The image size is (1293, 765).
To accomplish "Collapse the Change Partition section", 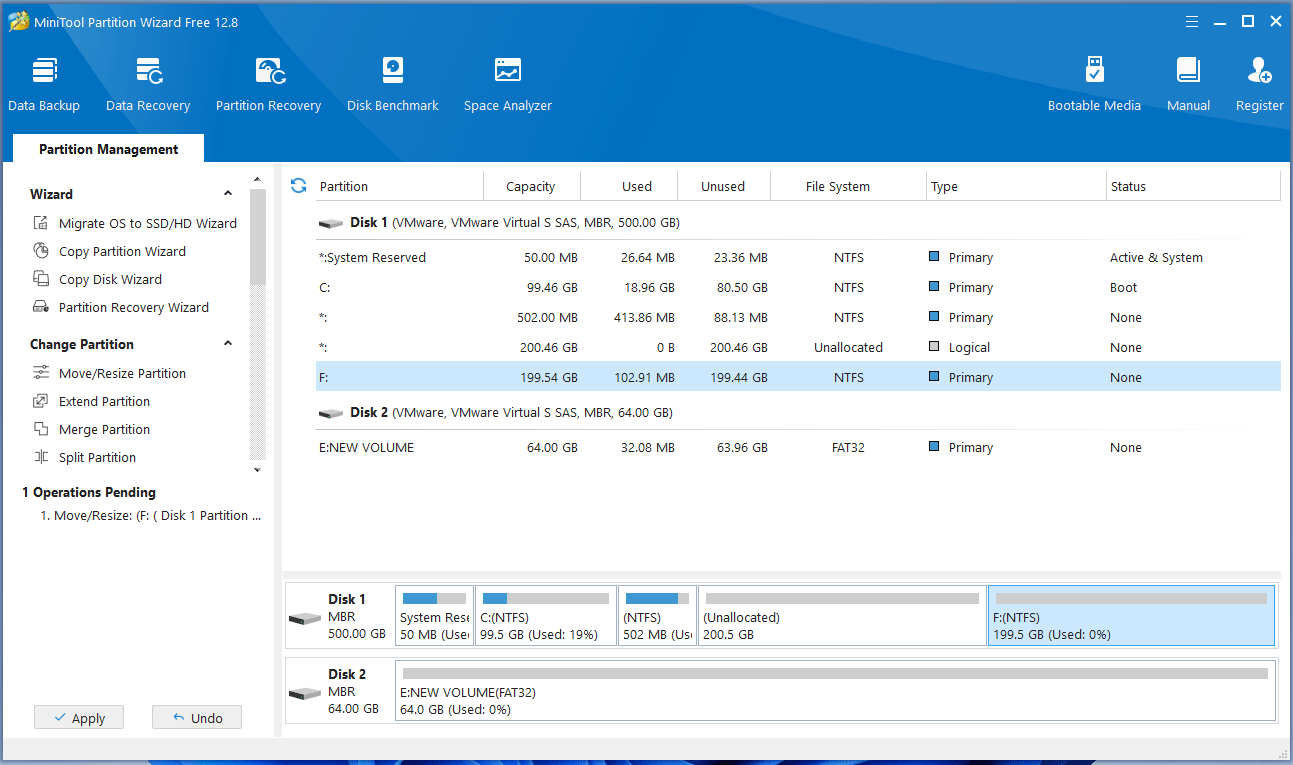I will click(228, 344).
